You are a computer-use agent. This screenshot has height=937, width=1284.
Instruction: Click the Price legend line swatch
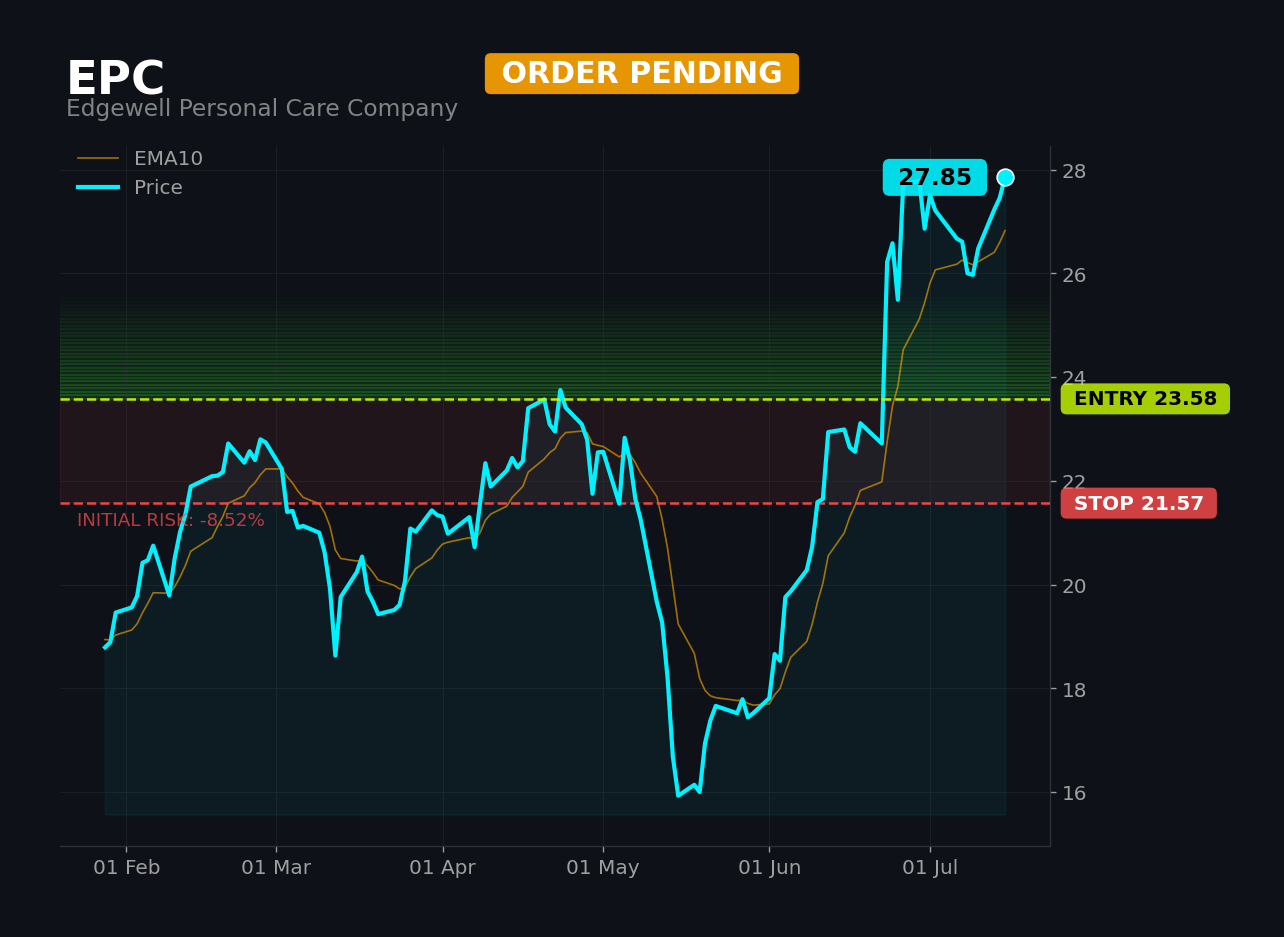[98, 188]
